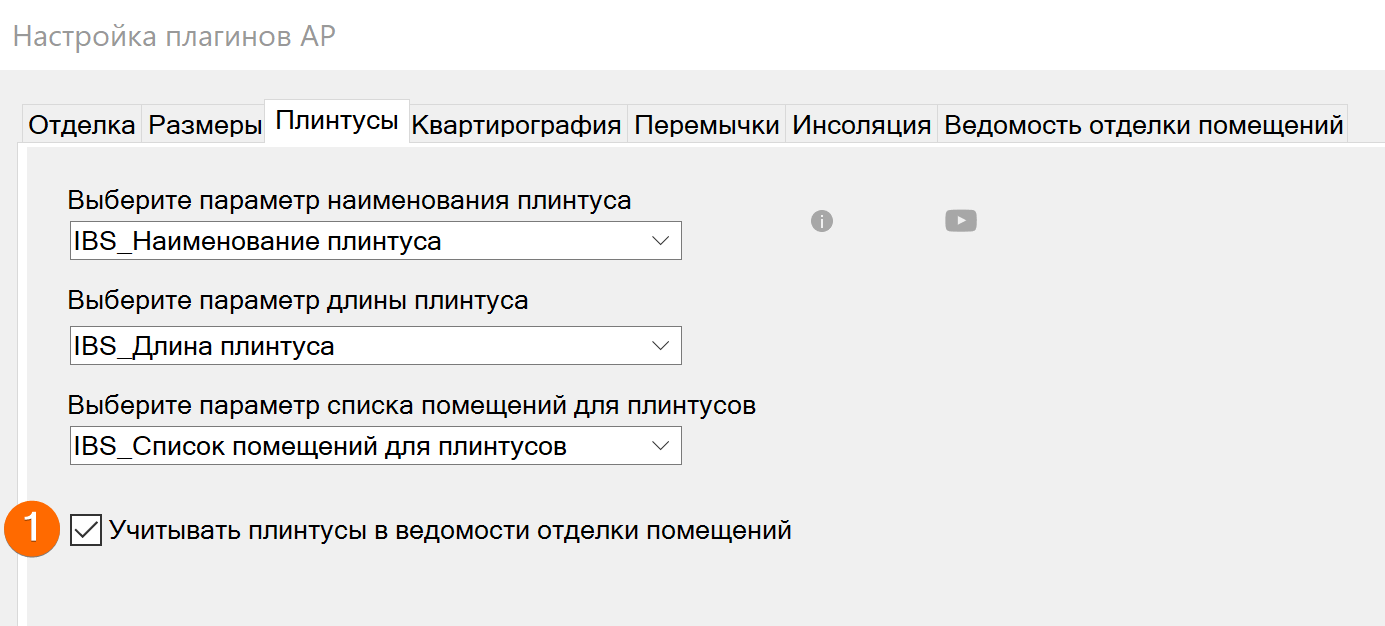
Task: Toggle Учитывать плинтусы в ведомости checkbox
Action: point(86,530)
